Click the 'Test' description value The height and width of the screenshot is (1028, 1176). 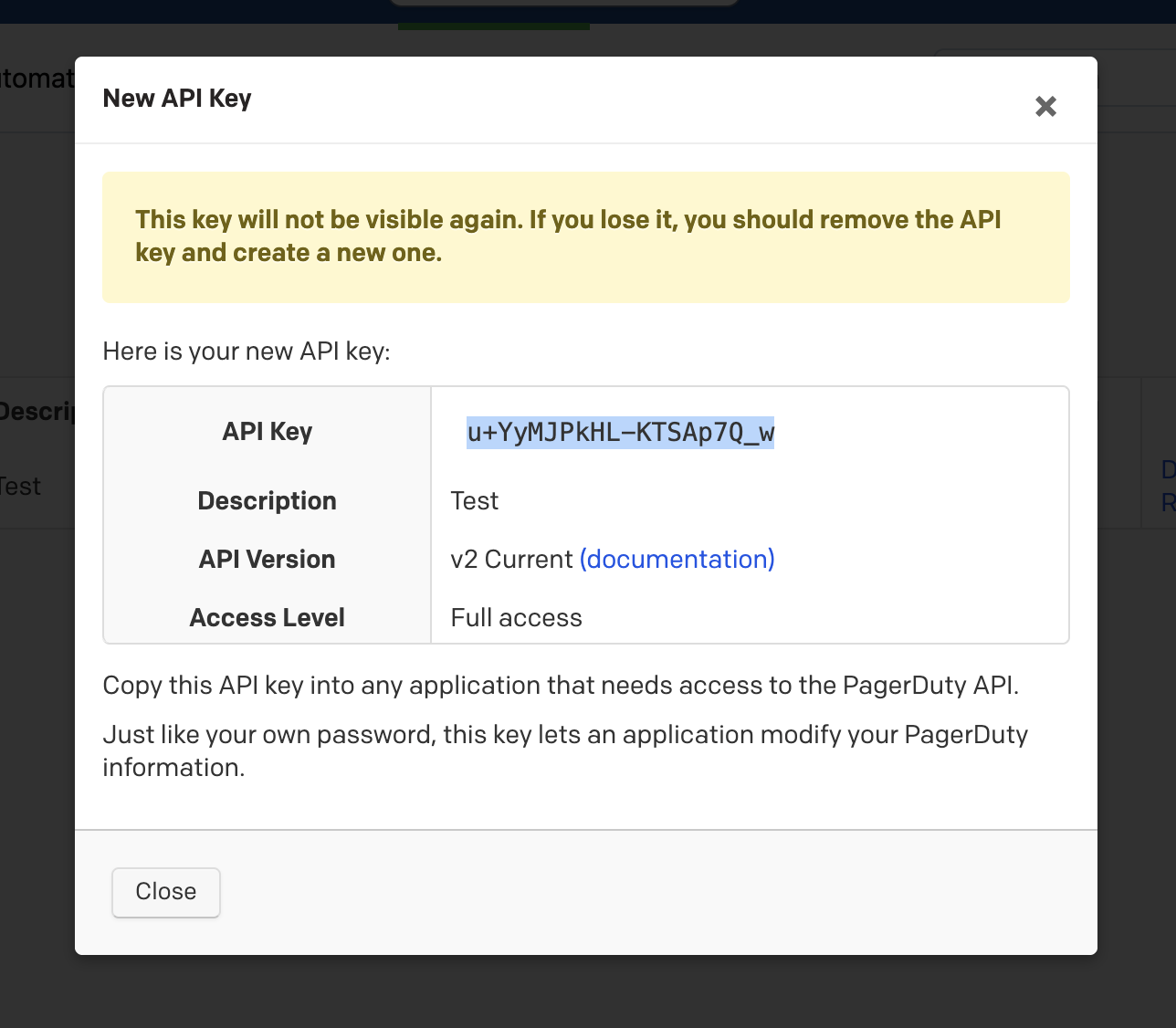475,500
